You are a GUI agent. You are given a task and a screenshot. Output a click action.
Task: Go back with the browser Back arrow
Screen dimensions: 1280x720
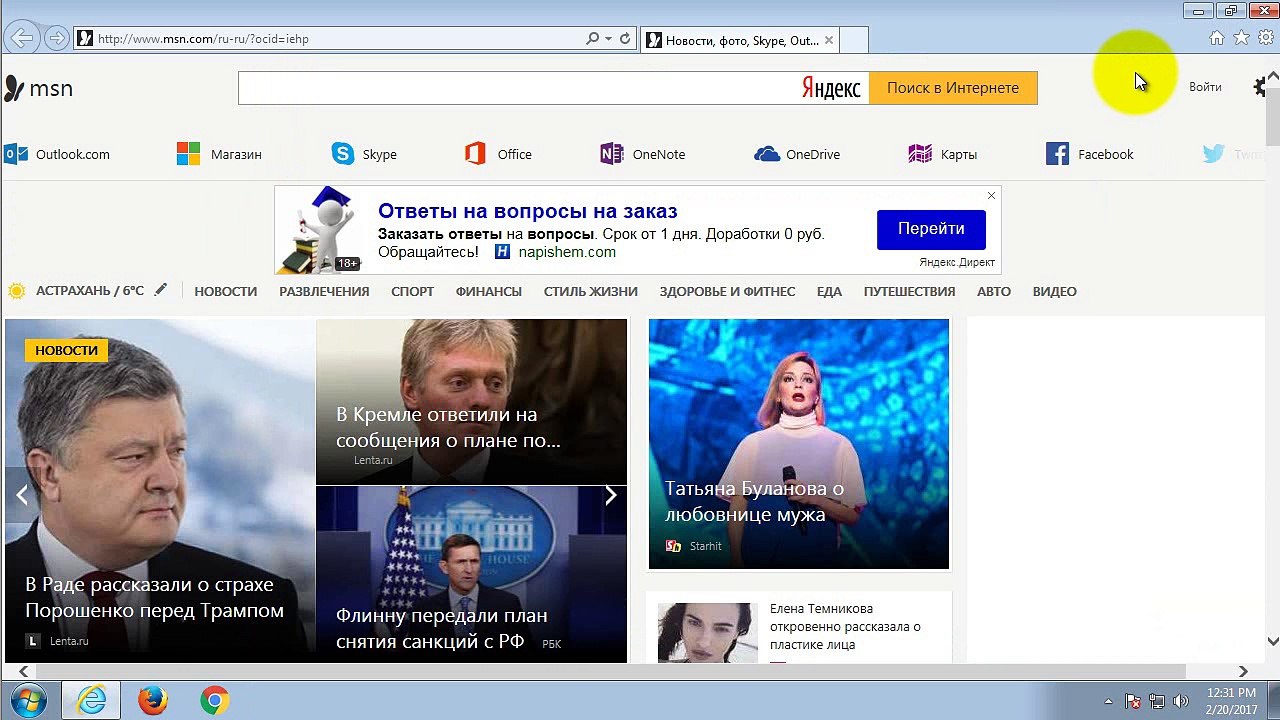pyautogui.click(x=22, y=38)
